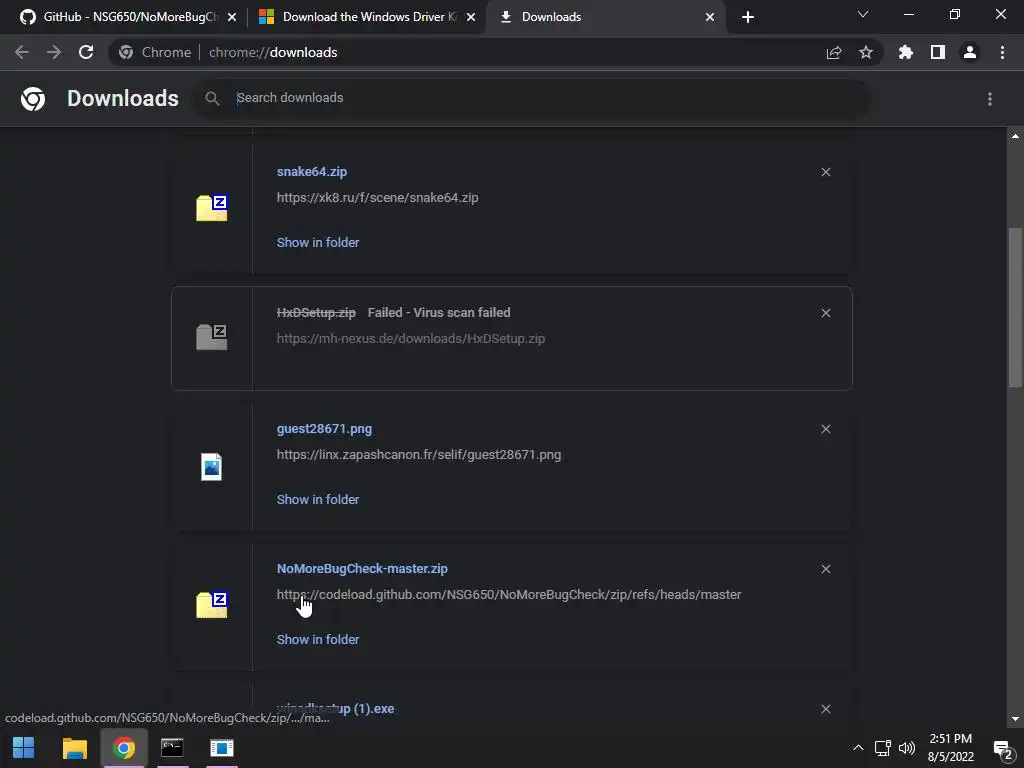The image size is (1024, 768).
Task: Remove guest28671.png from the list
Action: click(826, 429)
